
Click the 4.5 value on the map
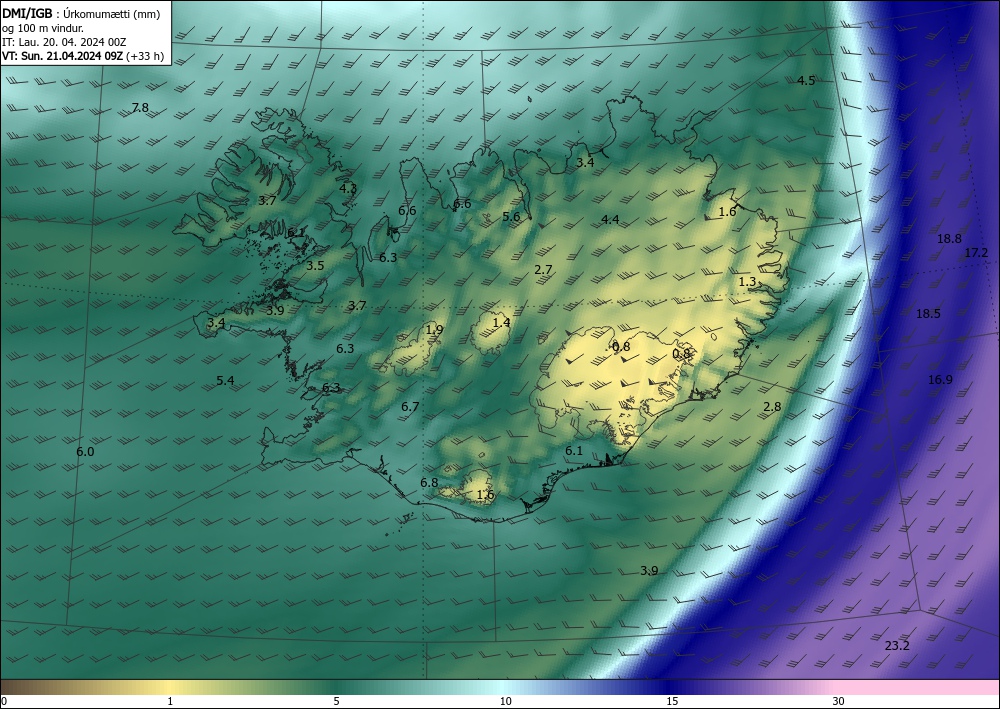pyautogui.click(x=806, y=80)
